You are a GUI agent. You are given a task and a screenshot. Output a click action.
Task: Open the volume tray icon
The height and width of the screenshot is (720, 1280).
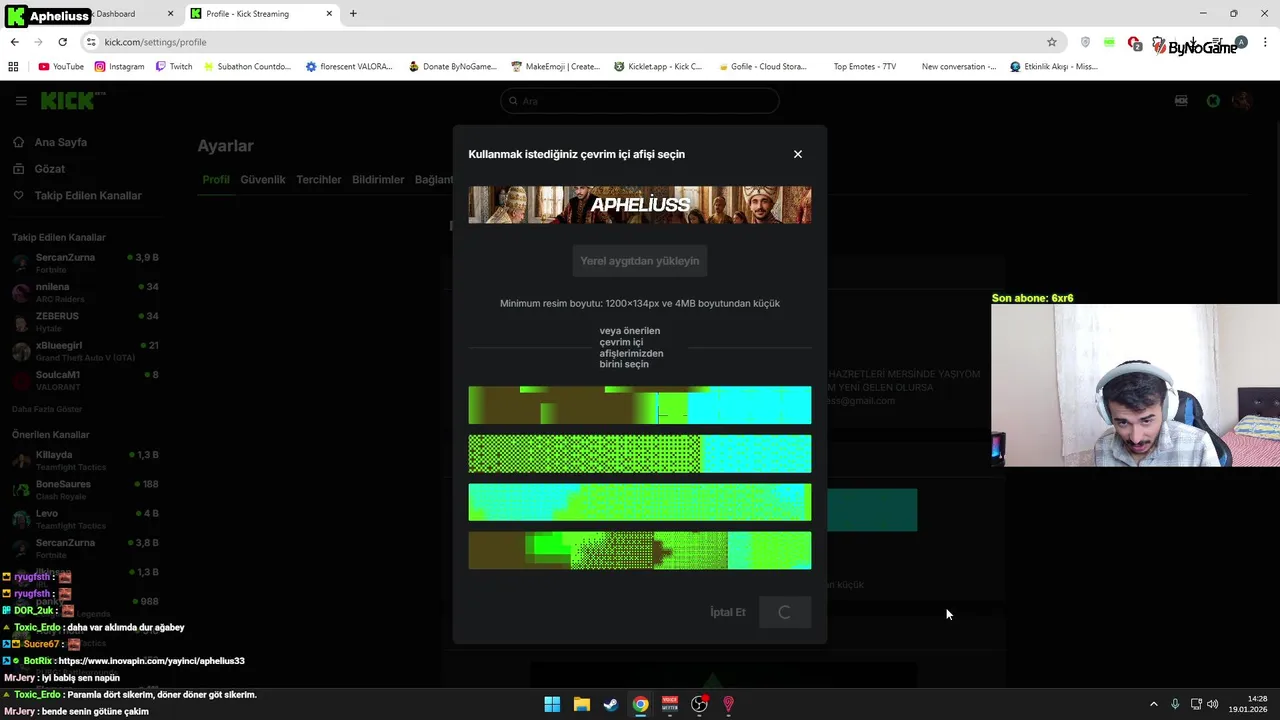(x=1215, y=704)
